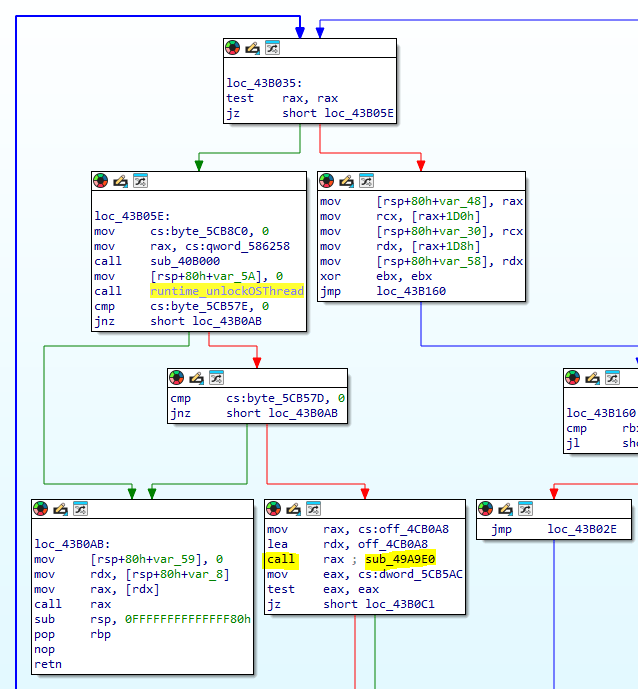The width and height of the screenshot is (638, 689).
Task: Click the group-nodes icon in loc_43B05E node
Action: tap(141, 181)
